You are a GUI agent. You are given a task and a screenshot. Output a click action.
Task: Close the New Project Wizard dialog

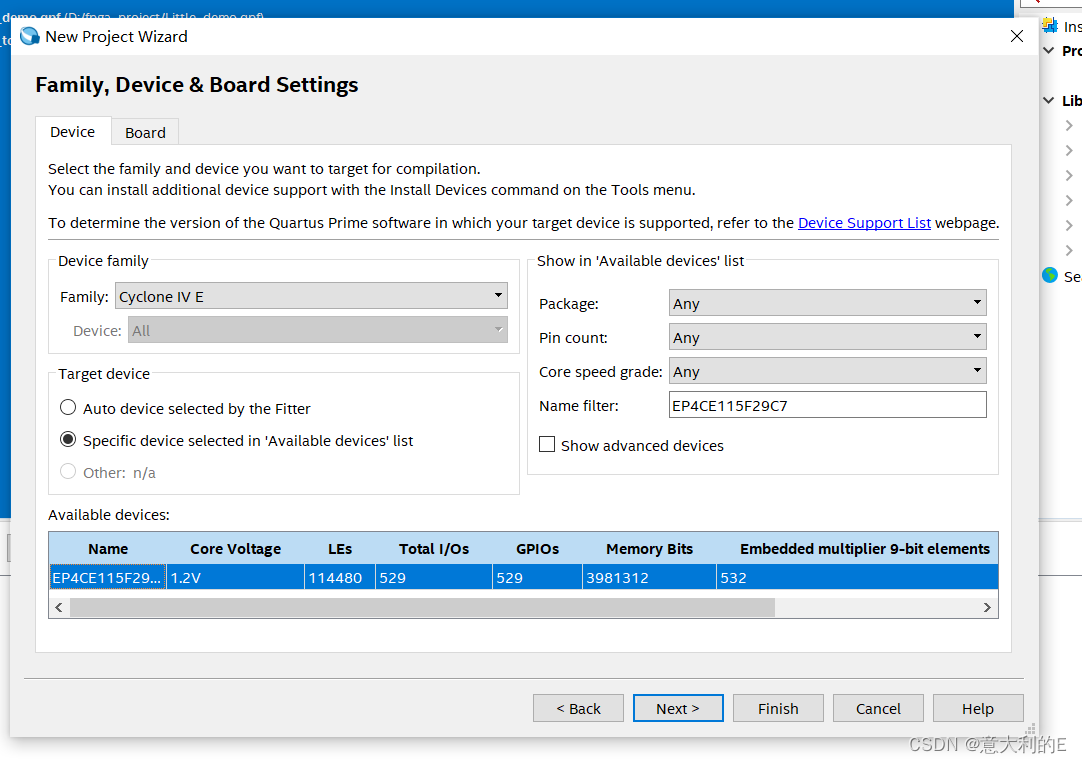point(1017,37)
